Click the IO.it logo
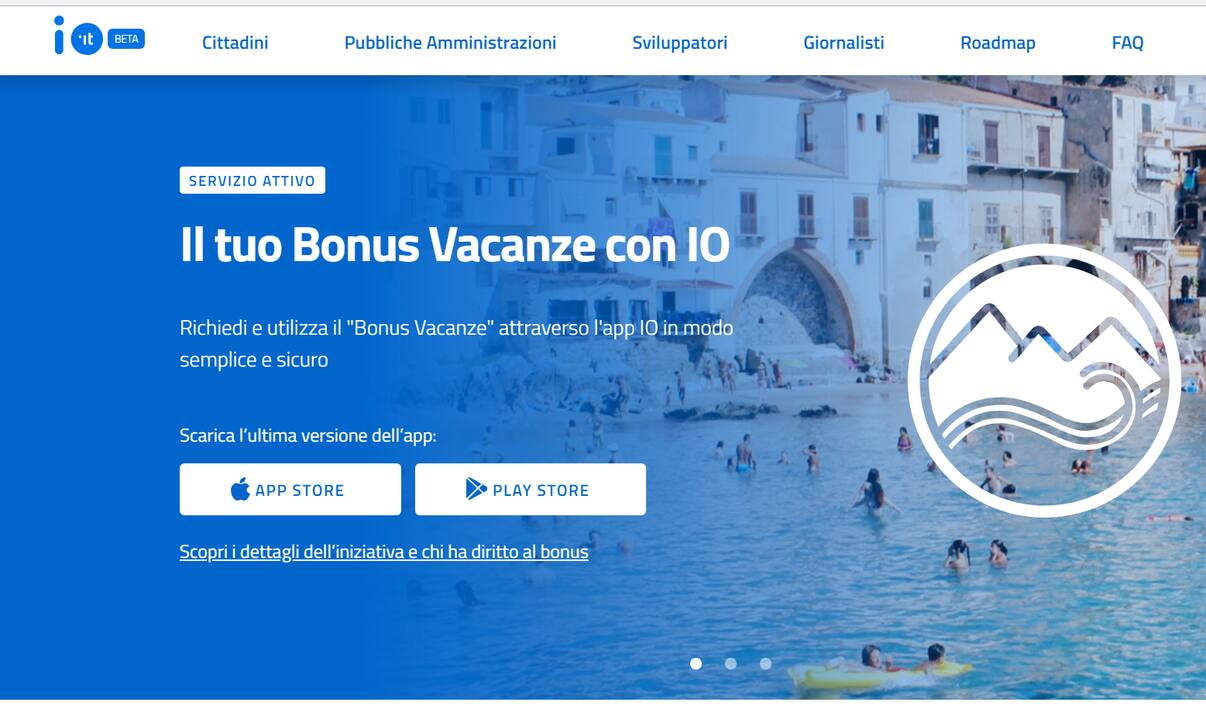Viewport: 1206px width, 709px height. (x=78, y=36)
